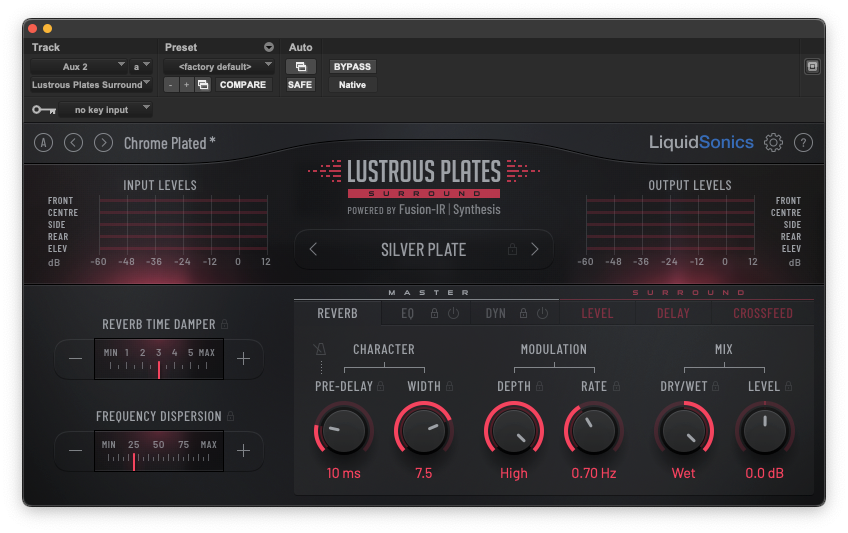Viewport: 848px width, 533px height.
Task: Click the Width knob
Action: [423, 430]
